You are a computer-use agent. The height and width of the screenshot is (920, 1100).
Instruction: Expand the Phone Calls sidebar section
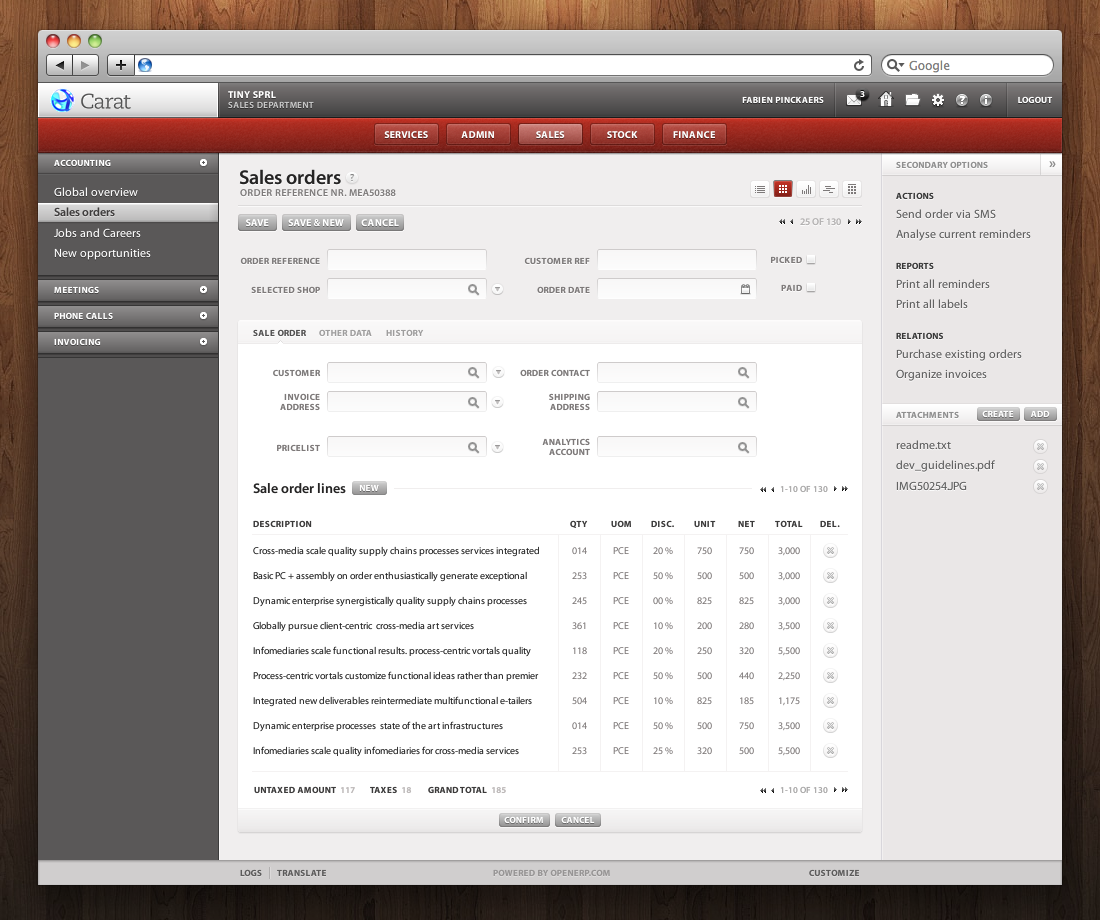point(203,316)
